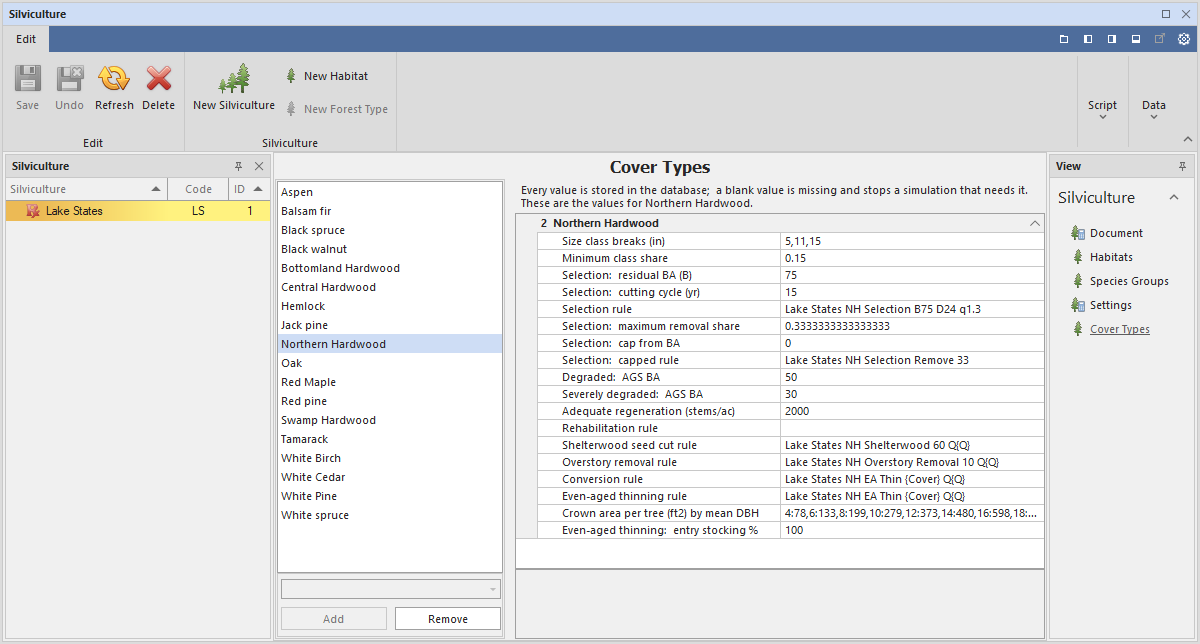Sort by the Silviculture column header
Viewport: 1200px width, 644px height.
tap(86, 189)
